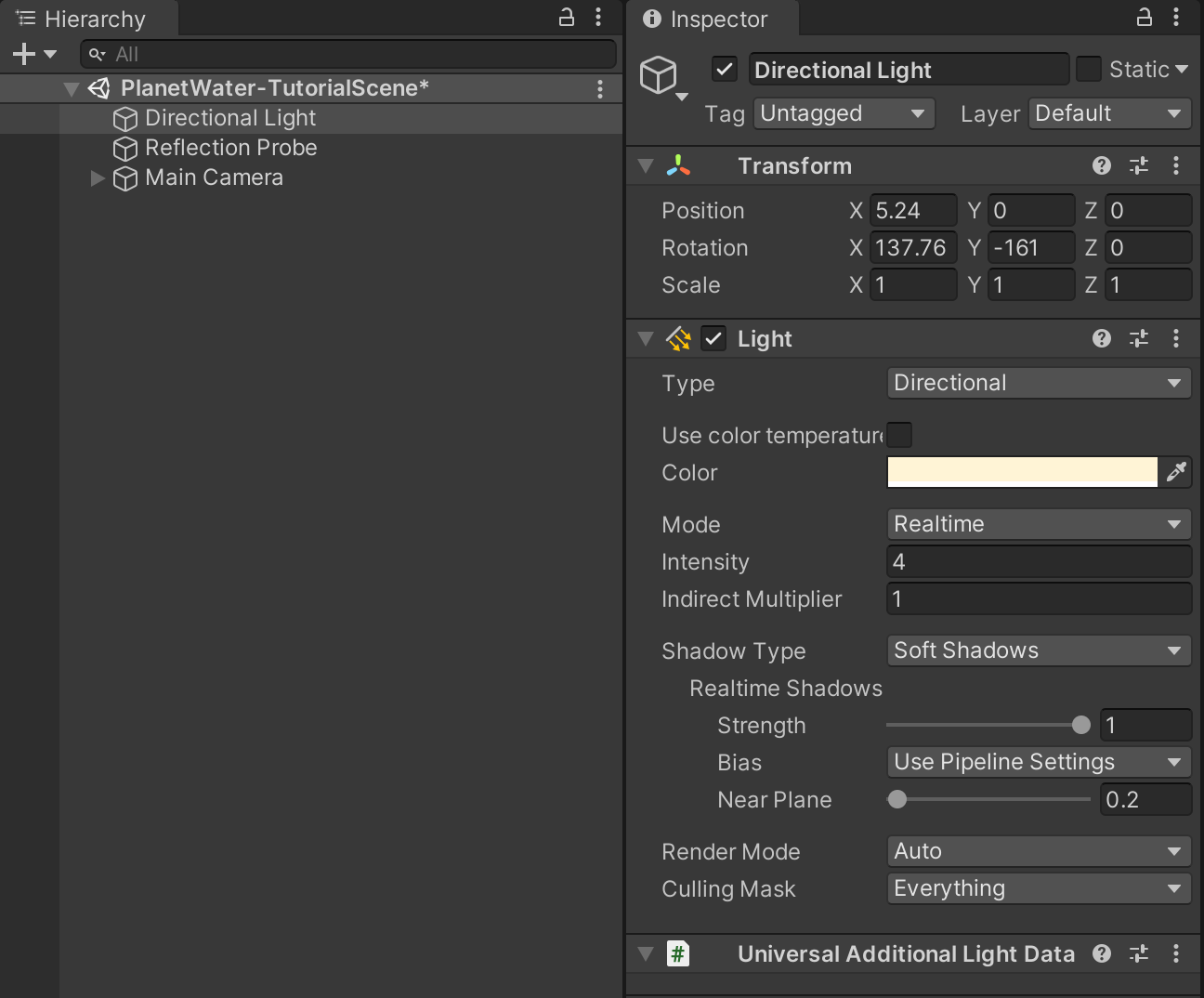
Task: Click the Intensity value field
Action: (x=1039, y=561)
